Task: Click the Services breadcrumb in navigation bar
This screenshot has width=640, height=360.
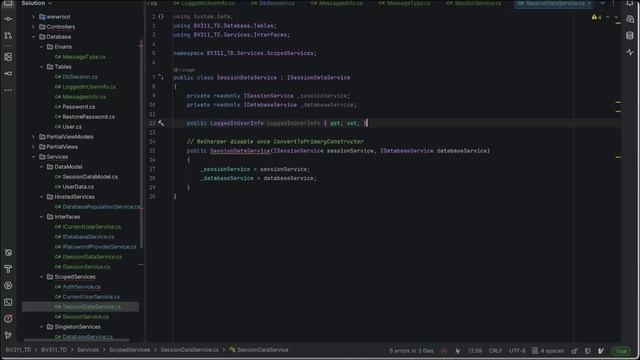Action: point(88,350)
